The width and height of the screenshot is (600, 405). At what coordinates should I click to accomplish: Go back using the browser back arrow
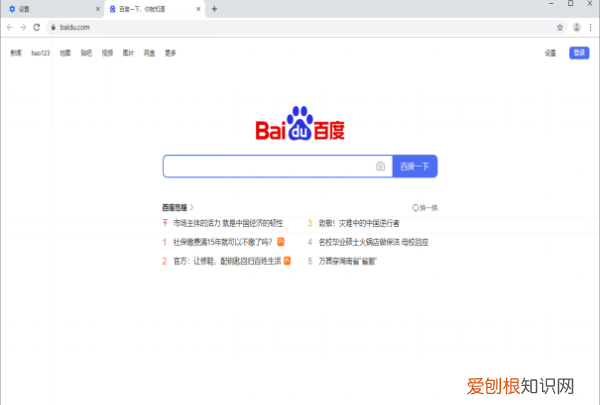pos(10,27)
